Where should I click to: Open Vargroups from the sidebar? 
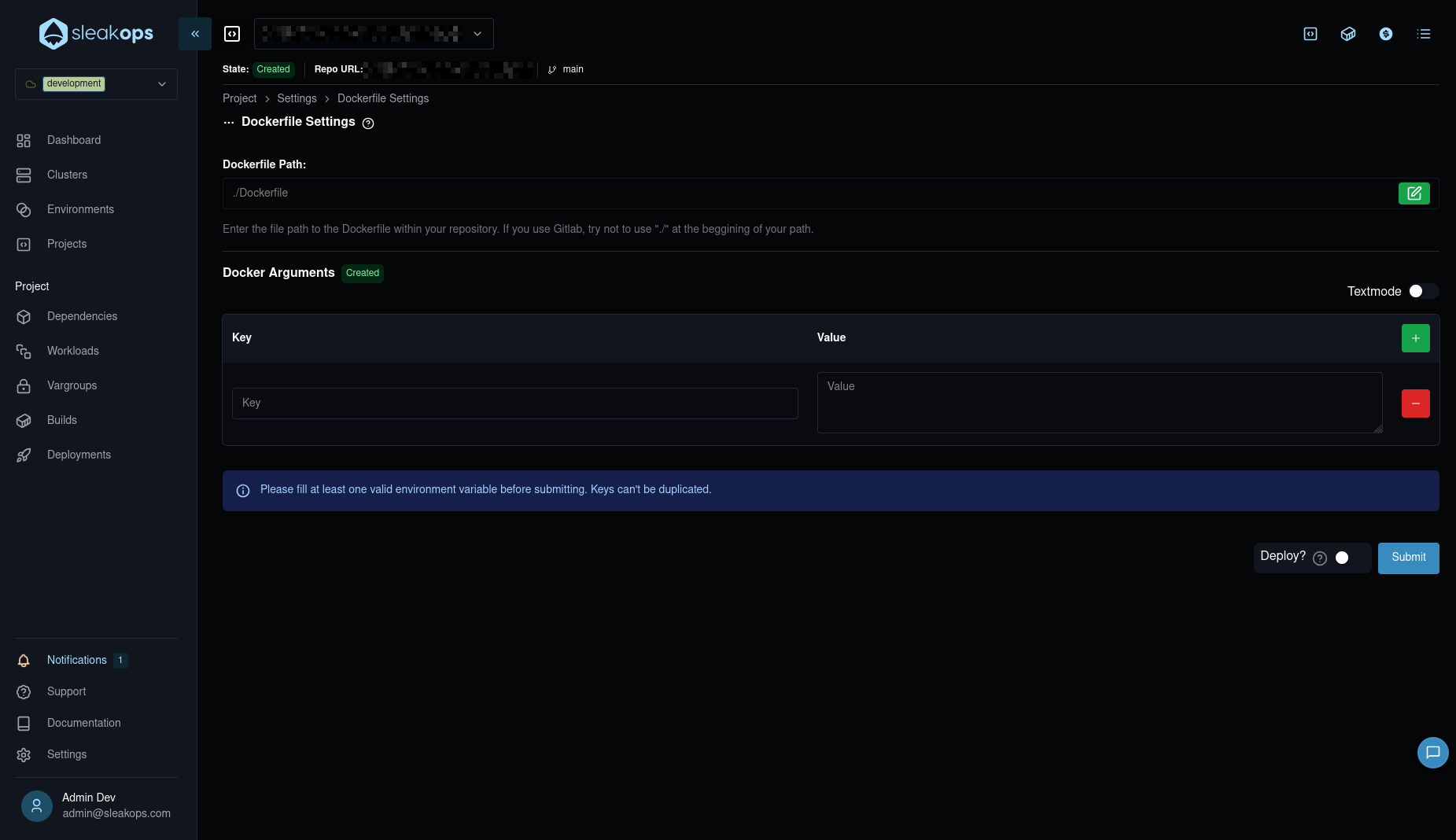72,385
